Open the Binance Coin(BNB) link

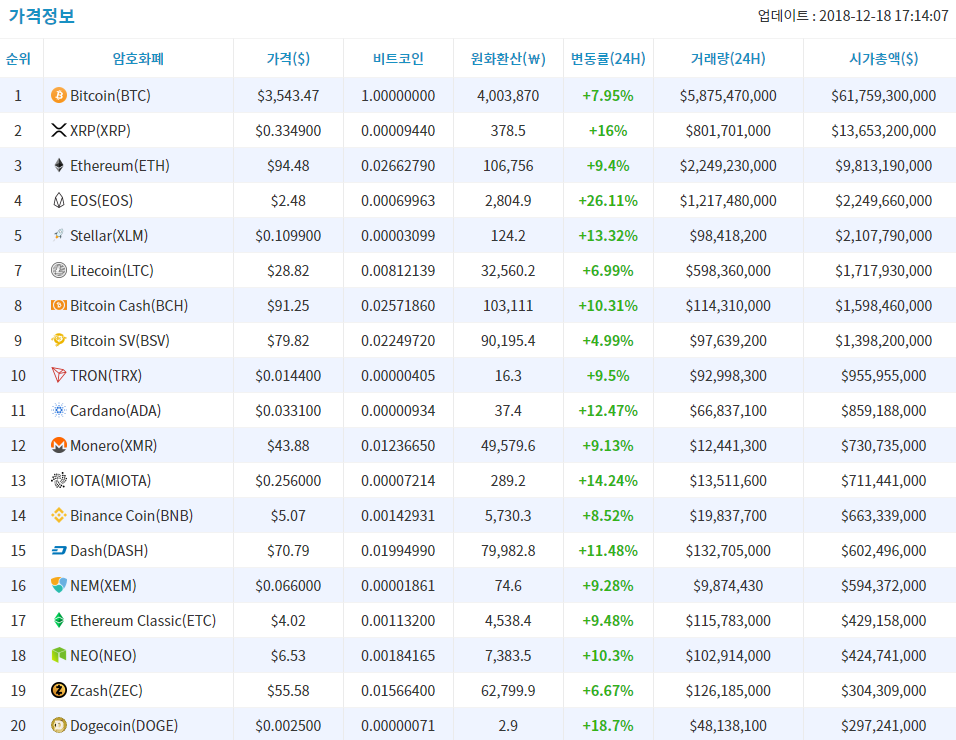[x=132, y=516]
